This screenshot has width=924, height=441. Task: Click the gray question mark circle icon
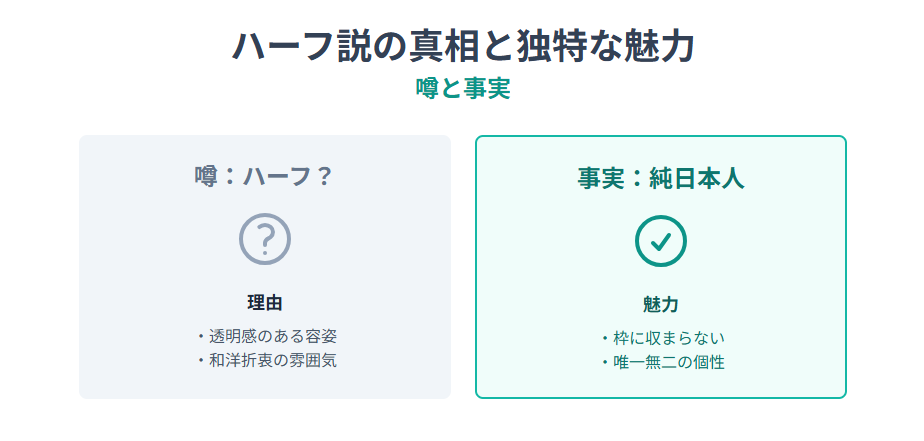265,239
